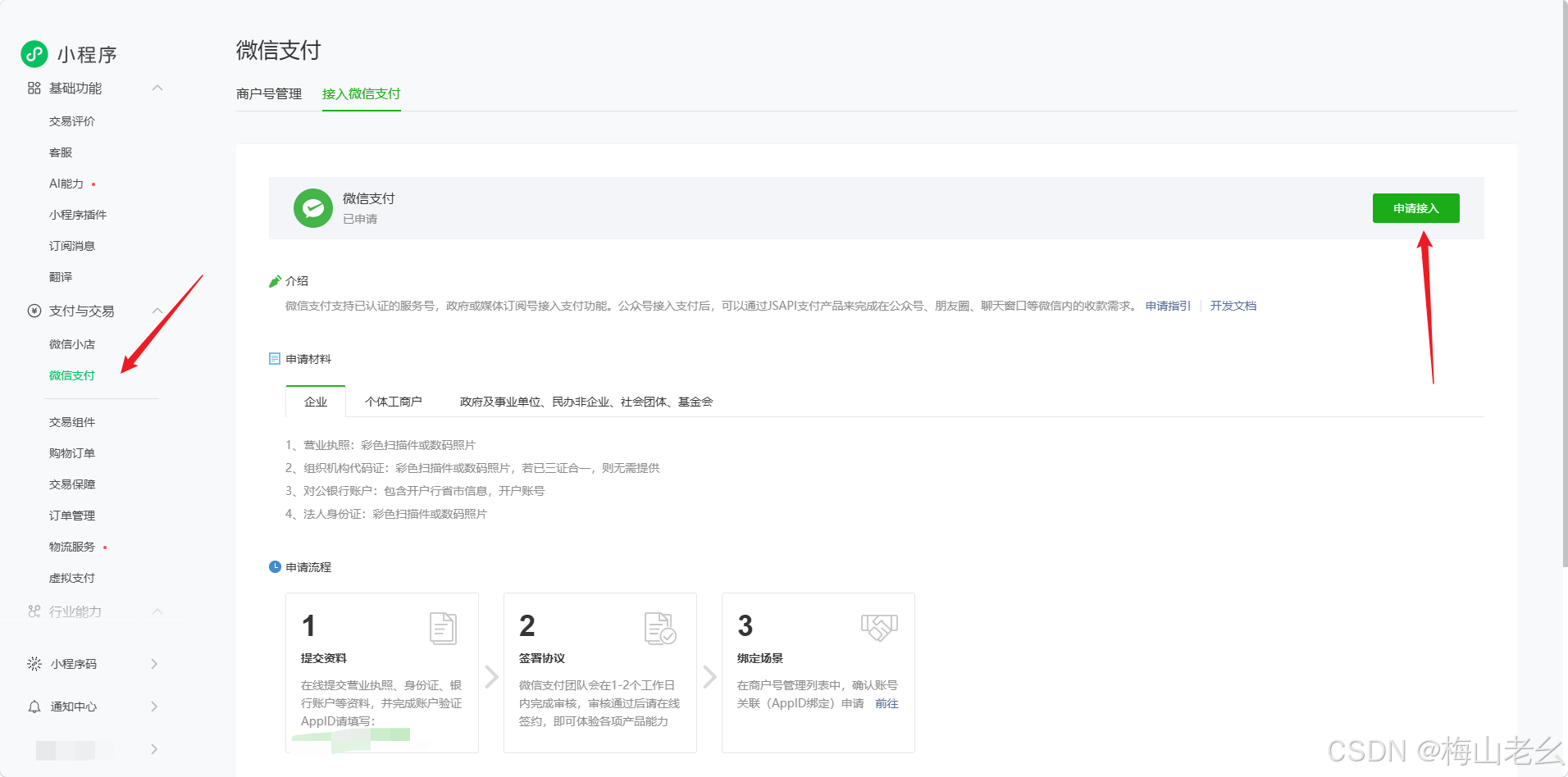
Task: Select the 接入微信支付 tab
Action: [x=361, y=93]
